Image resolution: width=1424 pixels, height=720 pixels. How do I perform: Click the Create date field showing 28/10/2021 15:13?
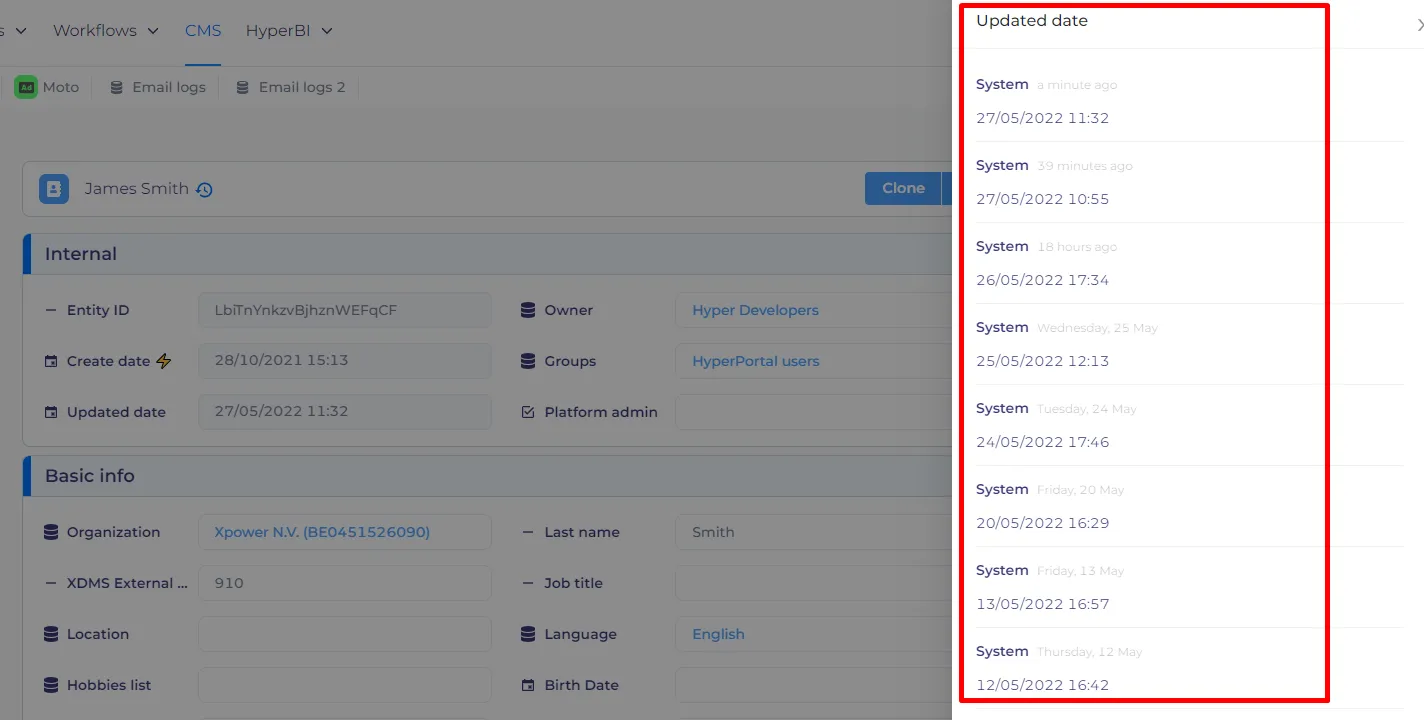(x=345, y=361)
